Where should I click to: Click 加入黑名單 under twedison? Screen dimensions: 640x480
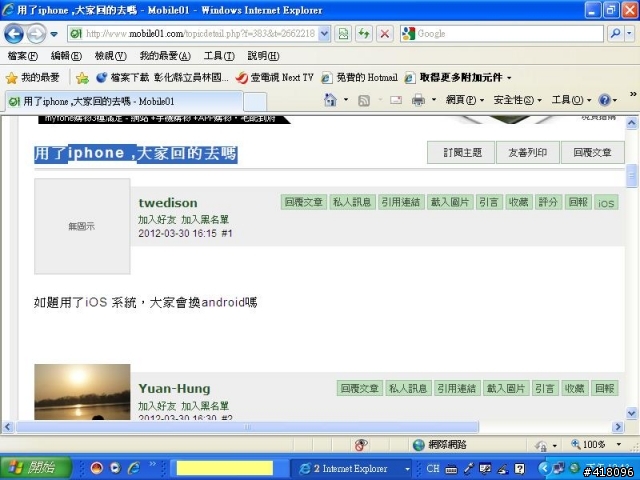205,220
